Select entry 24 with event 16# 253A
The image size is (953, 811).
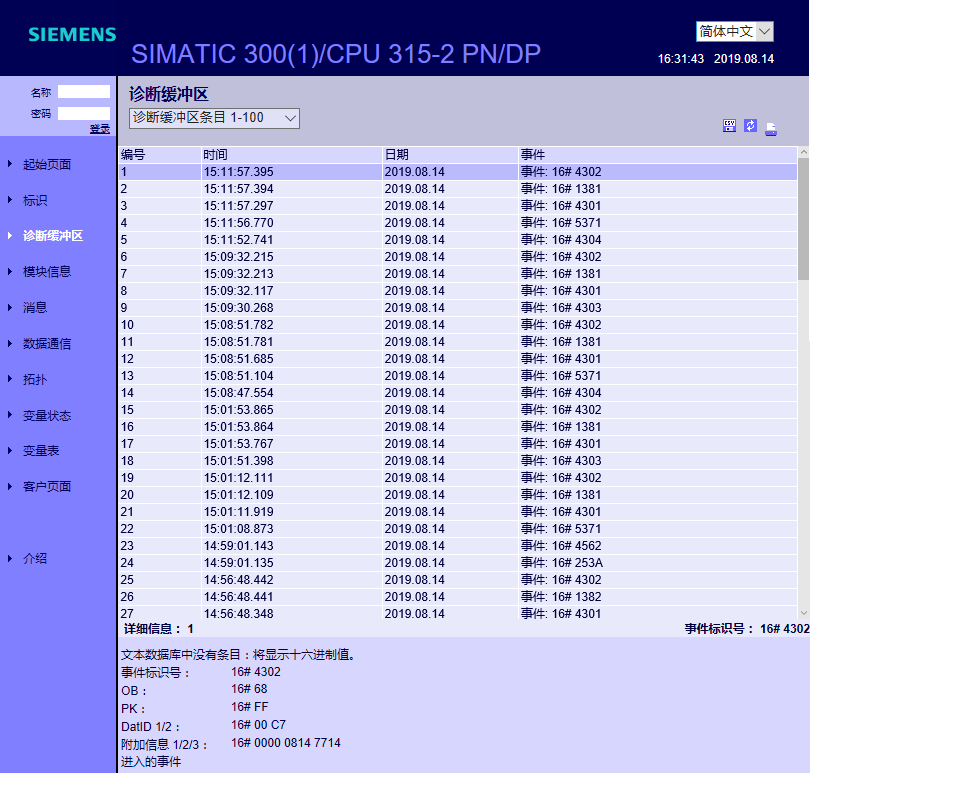click(458, 564)
